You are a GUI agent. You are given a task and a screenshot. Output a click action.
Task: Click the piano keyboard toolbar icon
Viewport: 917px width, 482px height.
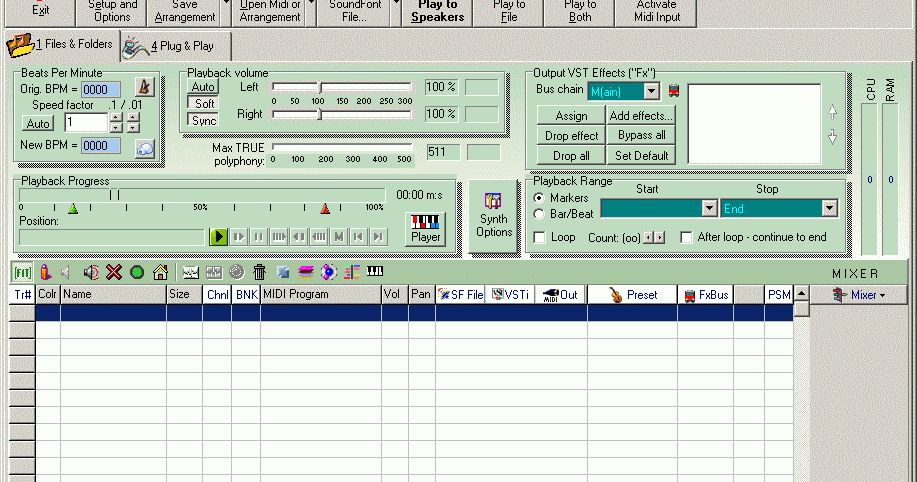[375, 271]
